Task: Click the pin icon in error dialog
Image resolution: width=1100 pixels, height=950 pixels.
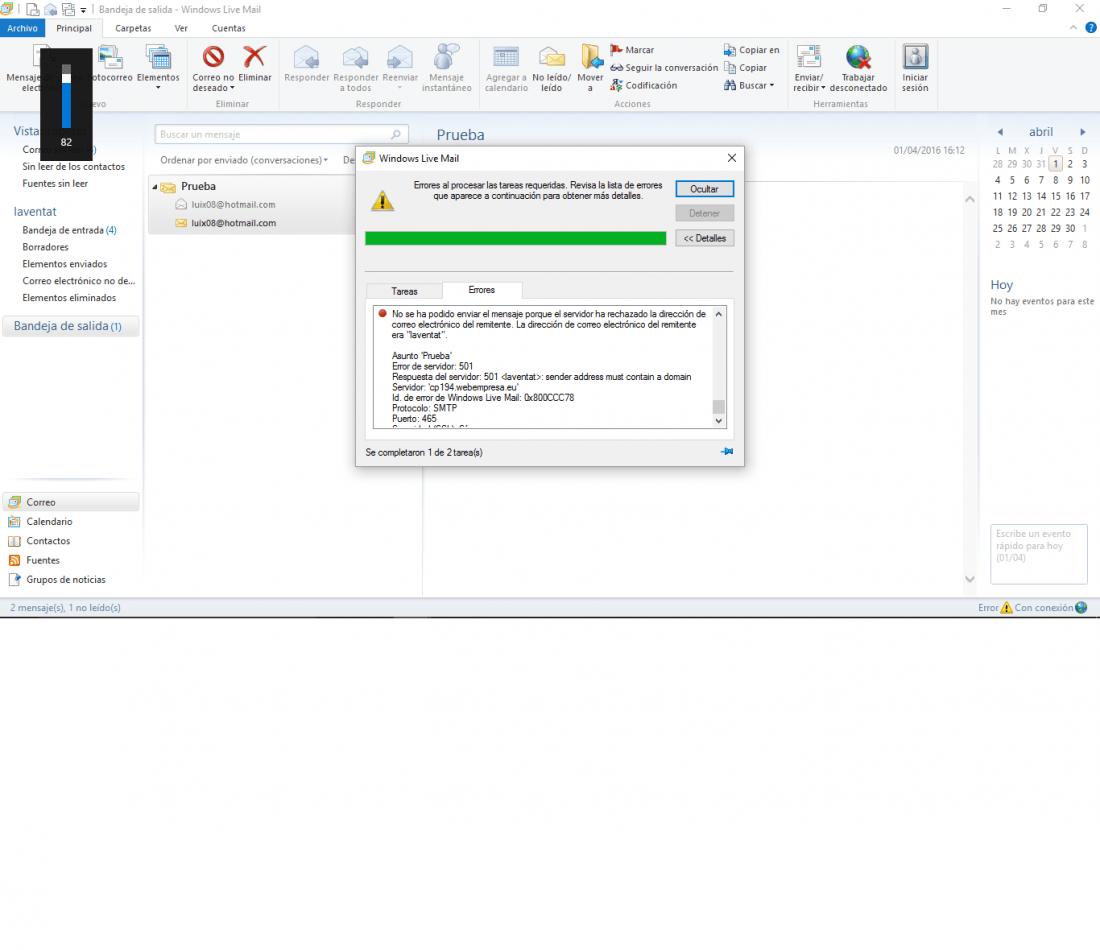Action: [727, 451]
